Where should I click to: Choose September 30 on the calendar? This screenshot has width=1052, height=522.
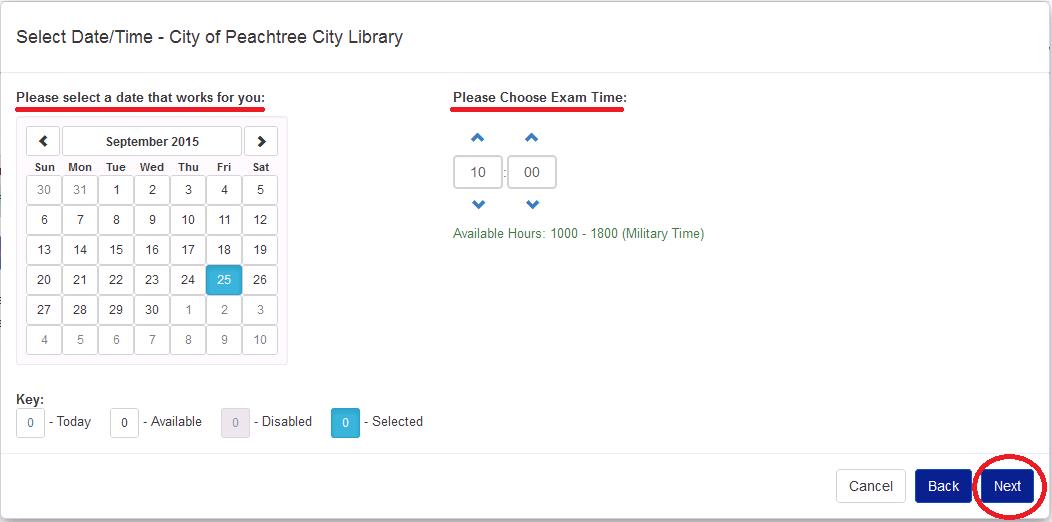152,310
